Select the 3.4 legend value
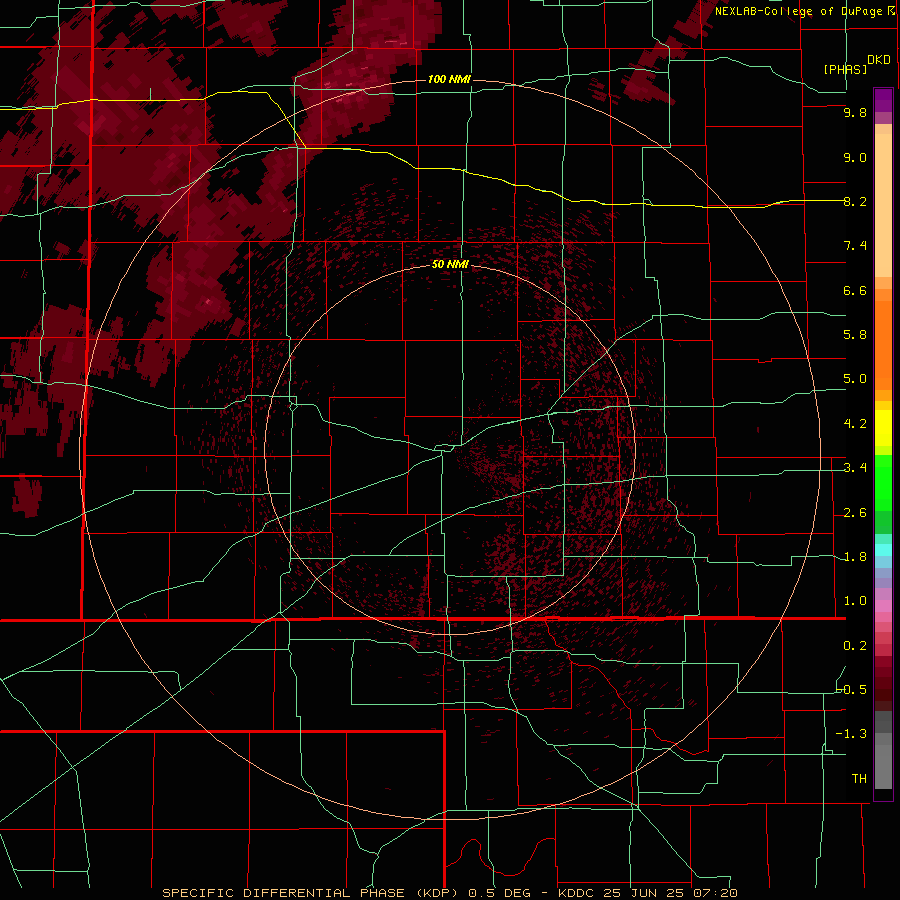Viewport: 900px width, 900px height. click(855, 468)
